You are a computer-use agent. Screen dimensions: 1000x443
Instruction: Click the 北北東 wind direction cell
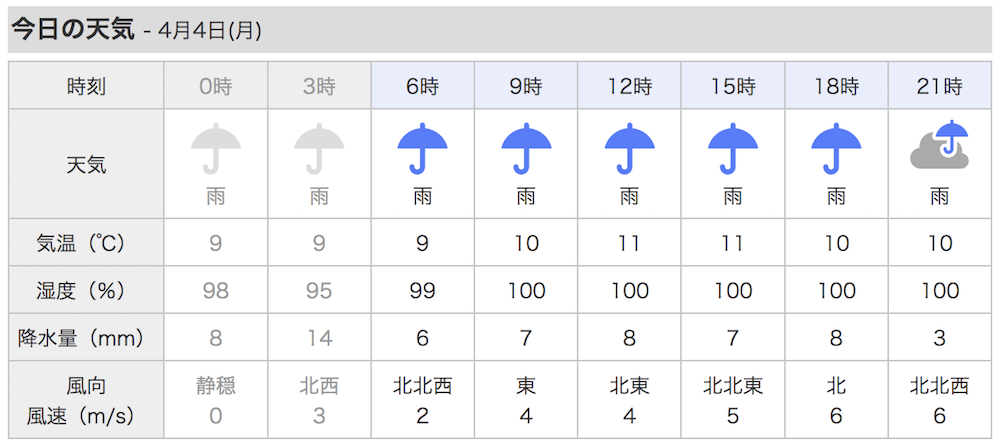[733, 385]
